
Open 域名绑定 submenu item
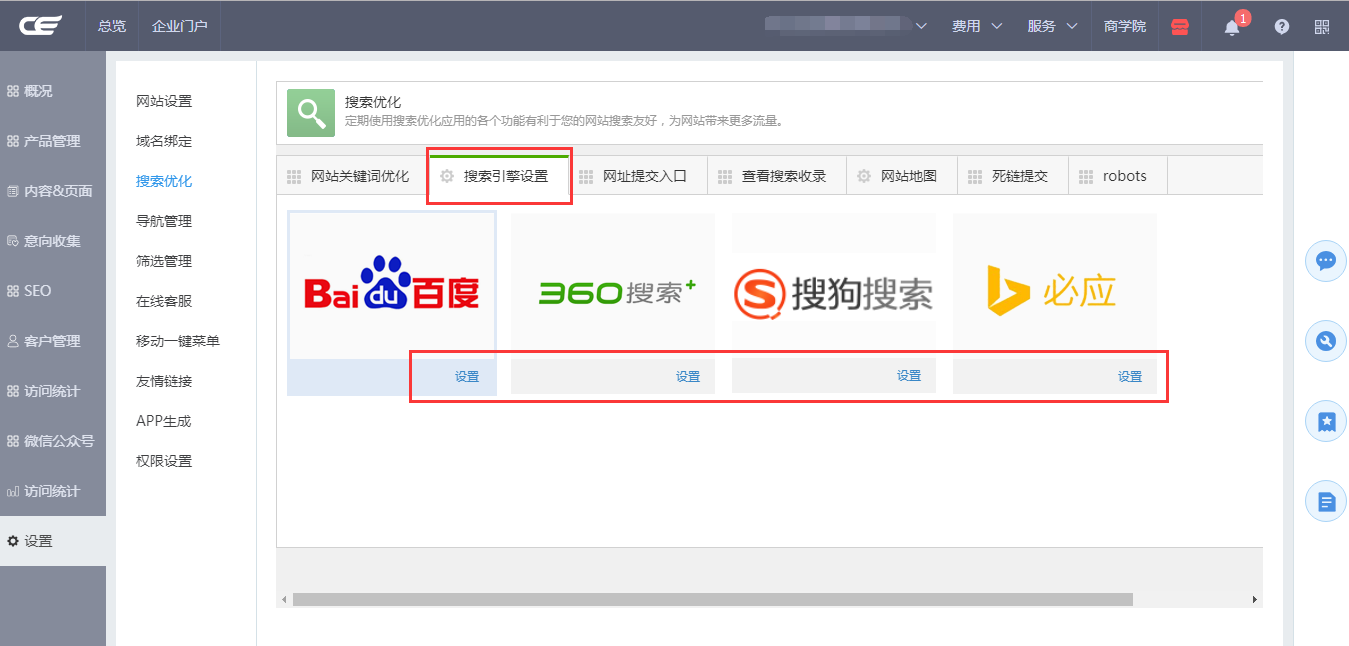164,141
